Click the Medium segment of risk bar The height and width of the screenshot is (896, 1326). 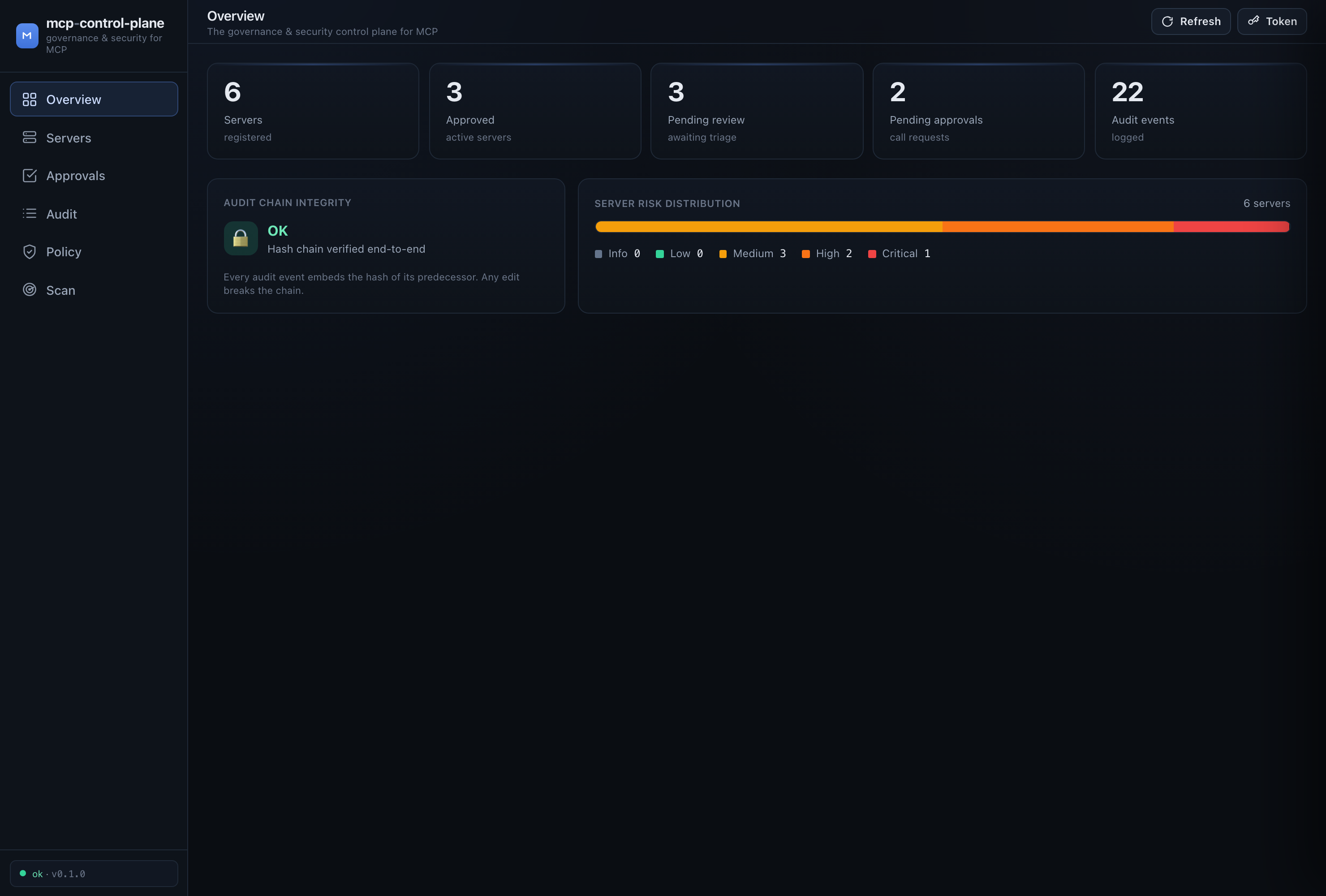pos(769,227)
